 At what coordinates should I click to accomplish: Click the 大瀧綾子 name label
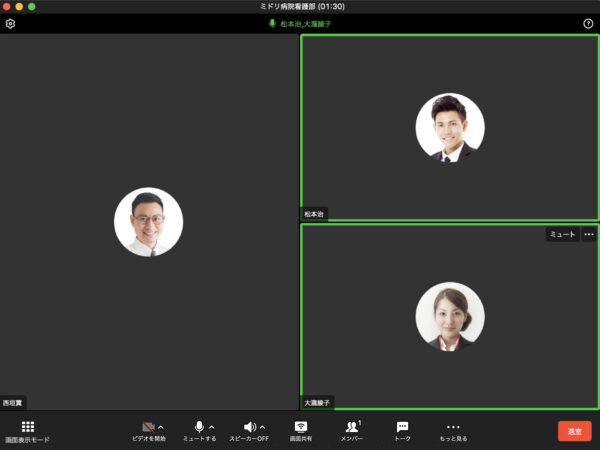tap(318, 403)
